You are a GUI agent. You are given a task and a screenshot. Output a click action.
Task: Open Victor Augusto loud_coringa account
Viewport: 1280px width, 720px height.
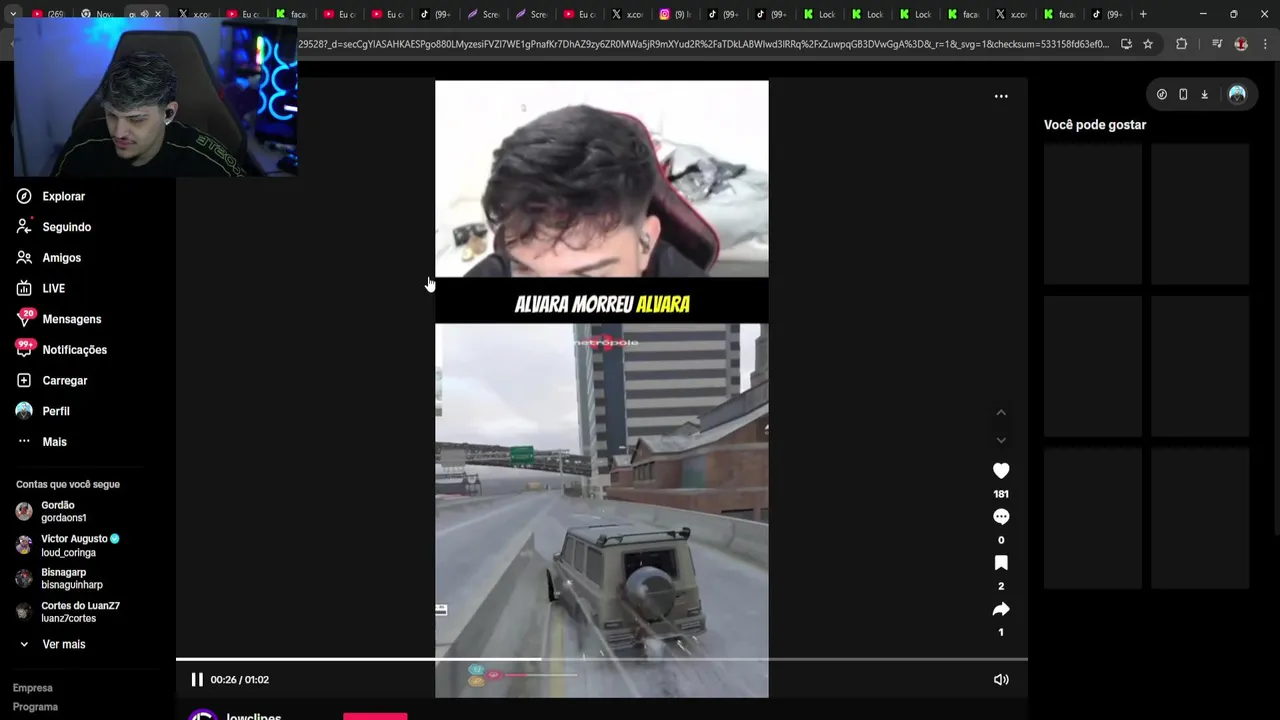click(68, 545)
